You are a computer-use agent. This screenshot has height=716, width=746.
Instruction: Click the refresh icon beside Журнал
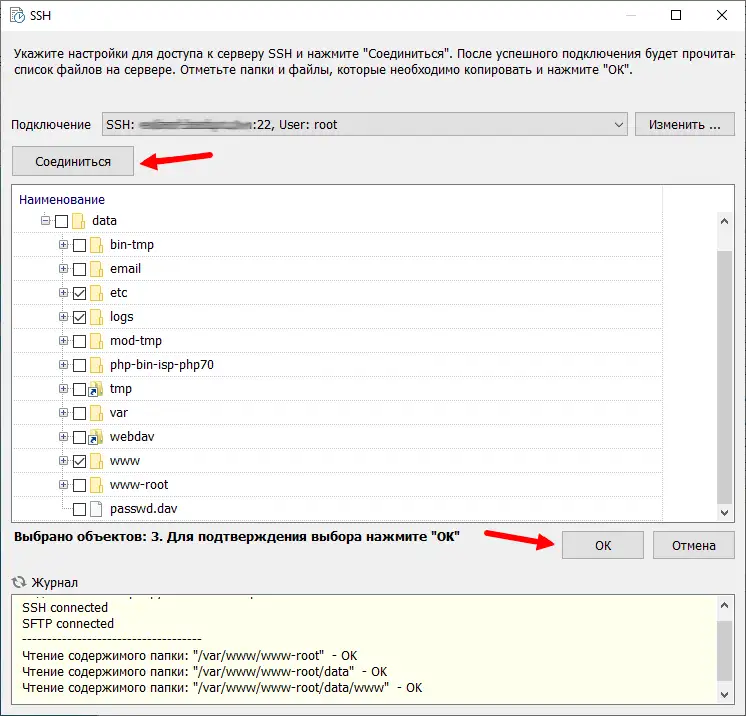(17, 582)
